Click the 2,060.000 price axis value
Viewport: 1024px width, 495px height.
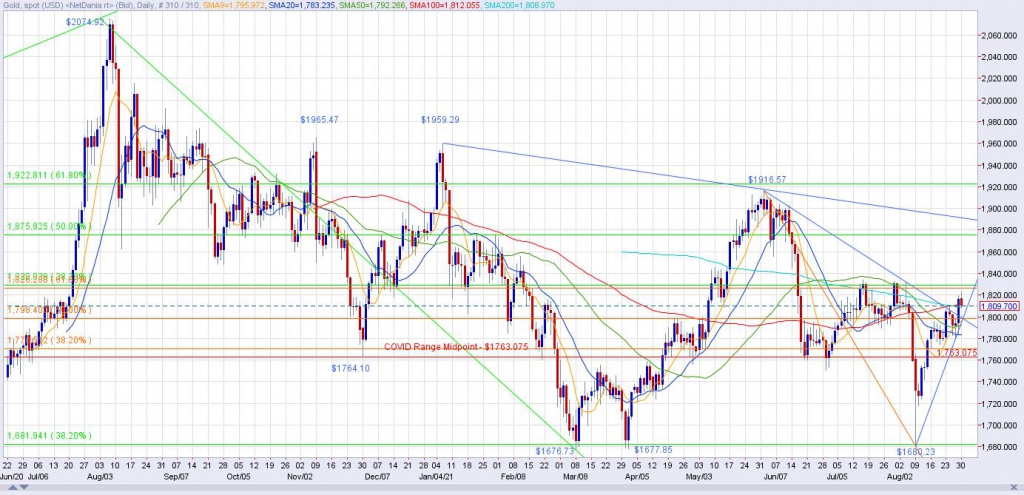tap(1000, 35)
